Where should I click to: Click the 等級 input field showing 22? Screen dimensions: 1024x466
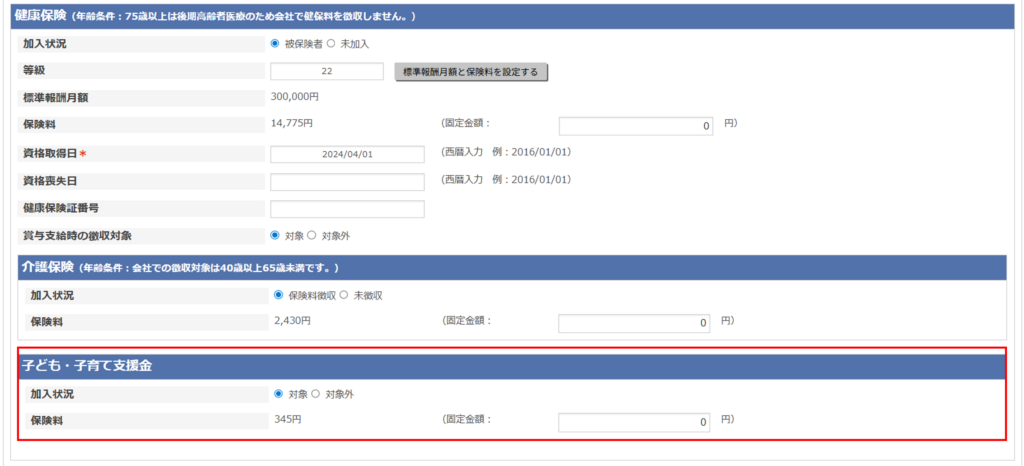point(327,72)
